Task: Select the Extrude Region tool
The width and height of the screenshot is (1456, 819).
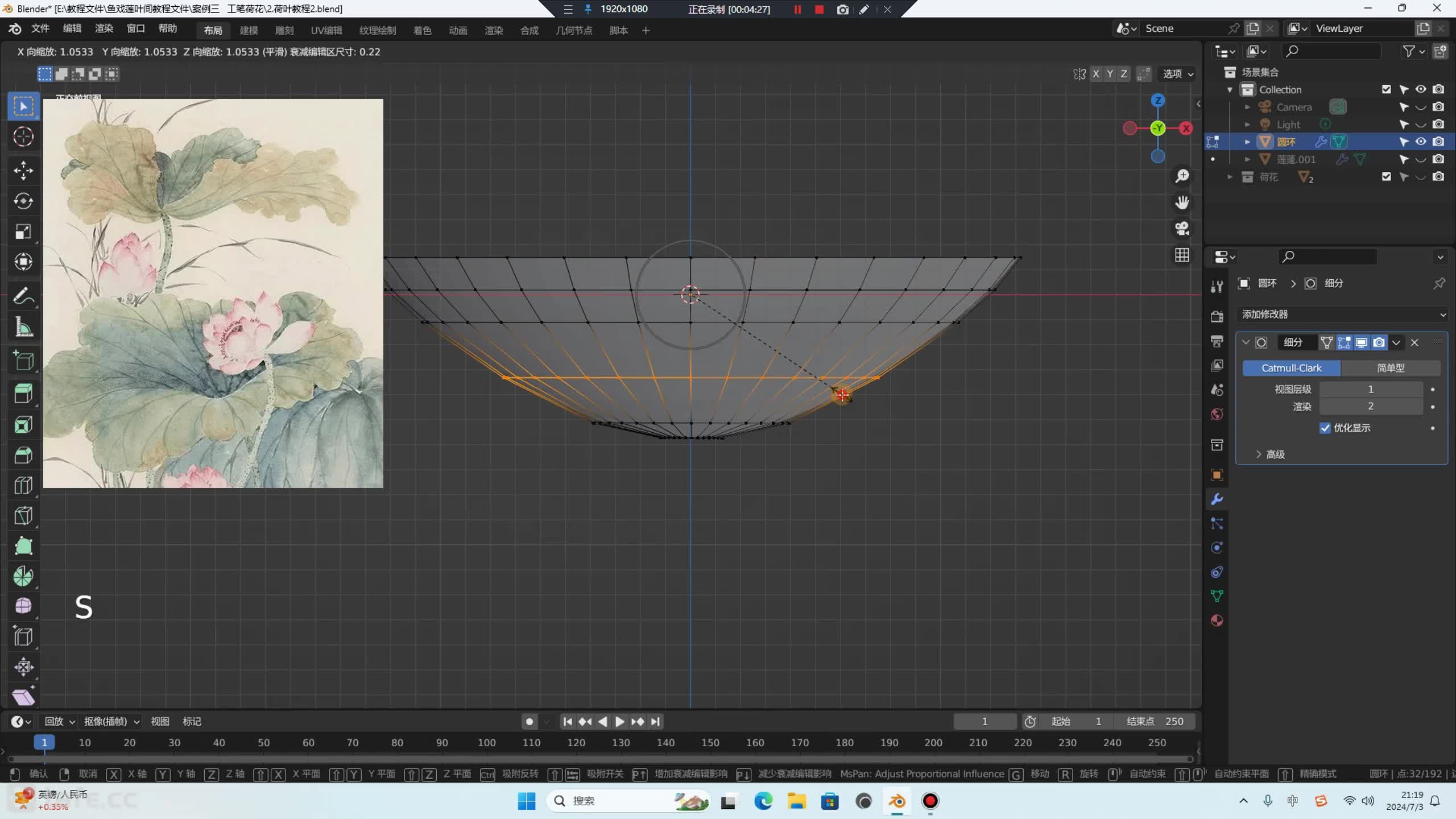Action: point(23,394)
